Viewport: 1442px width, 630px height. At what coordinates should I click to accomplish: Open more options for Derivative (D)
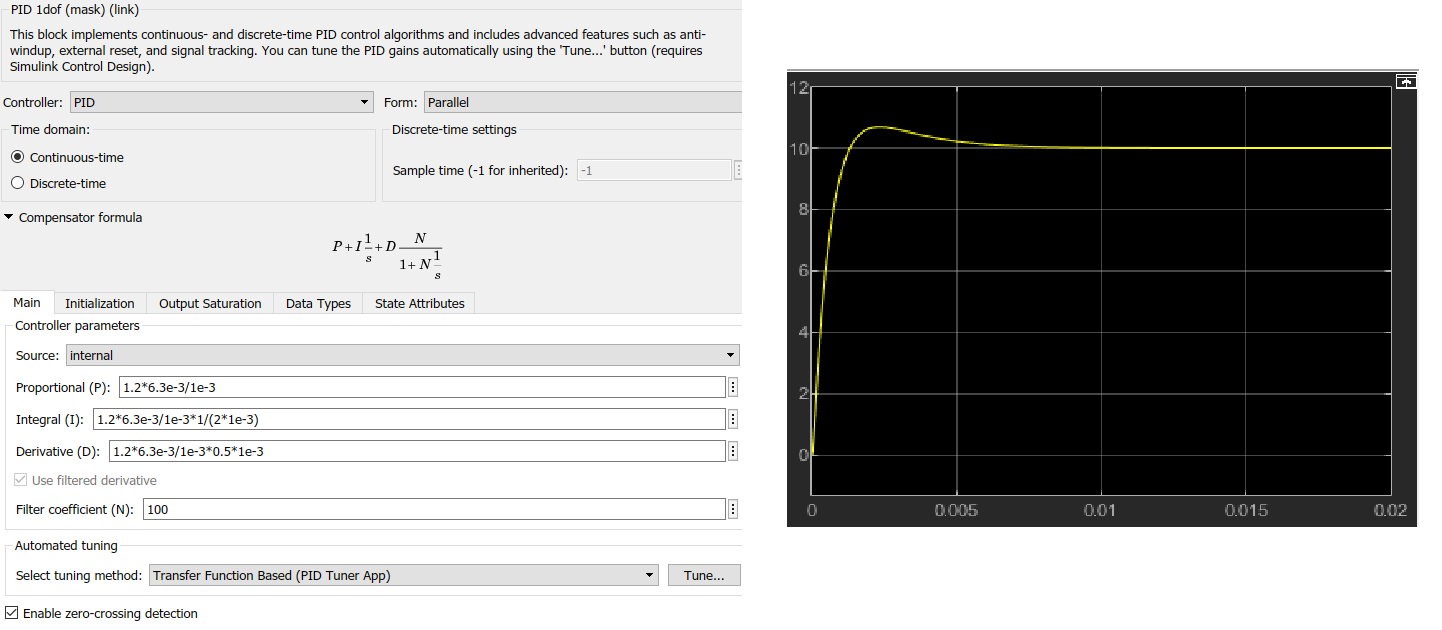(x=733, y=452)
